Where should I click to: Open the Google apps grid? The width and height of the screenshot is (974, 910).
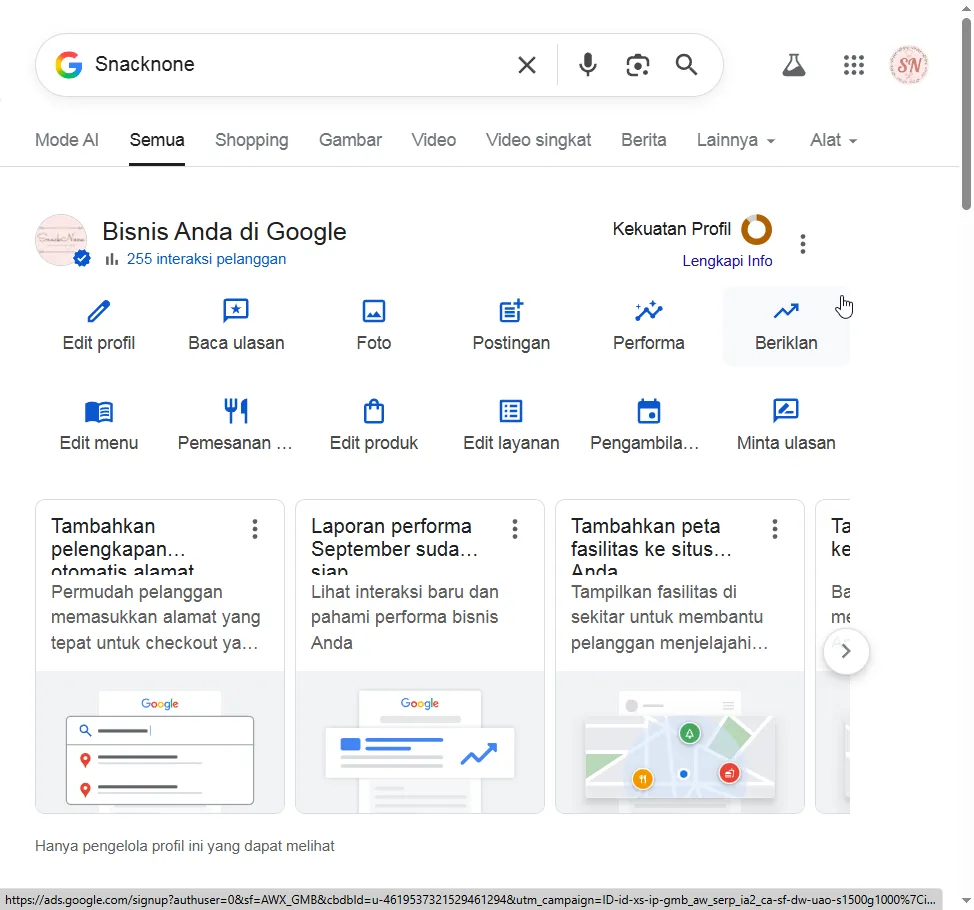click(x=854, y=65)
